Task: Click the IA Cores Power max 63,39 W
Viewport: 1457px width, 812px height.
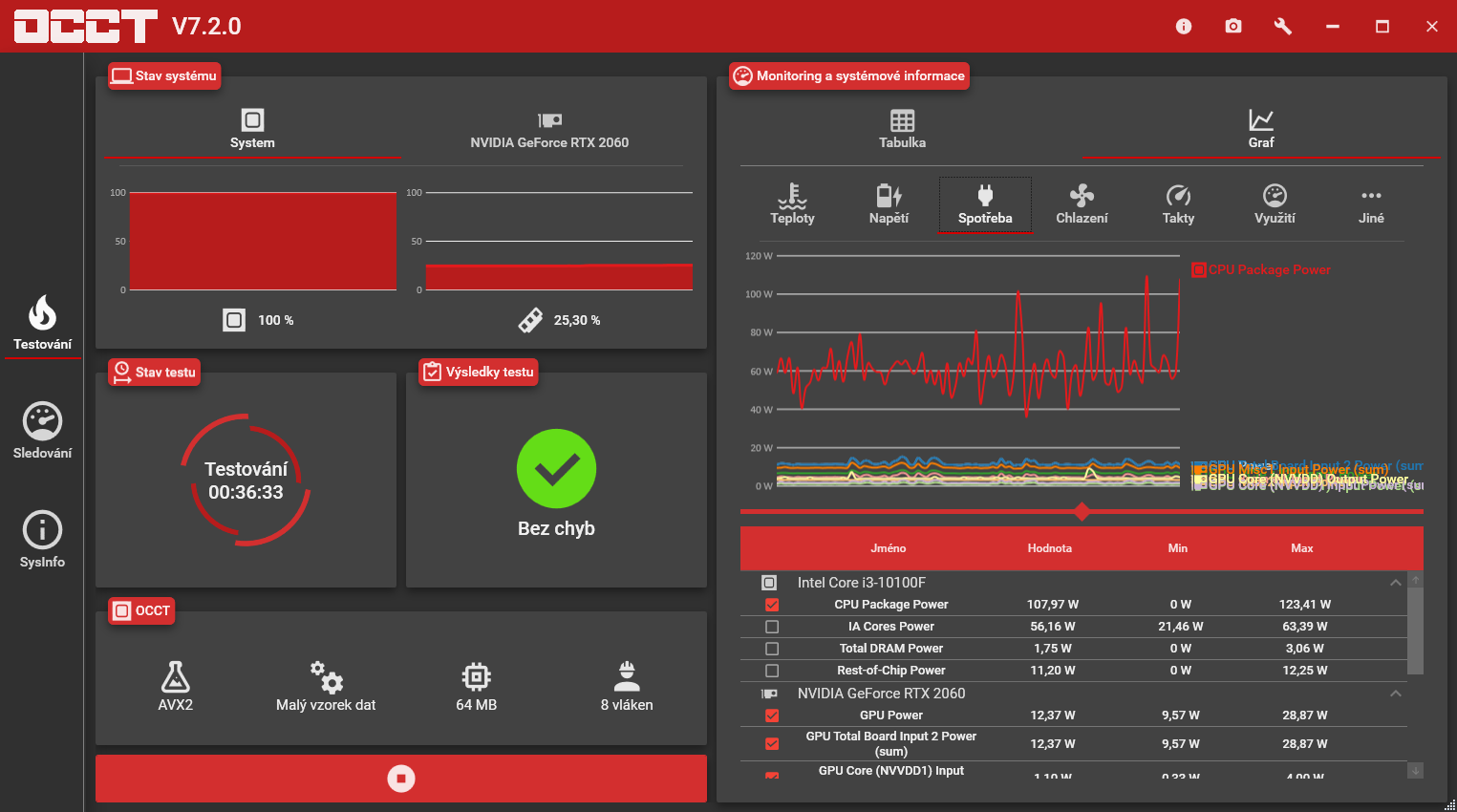Action: [1305, 627]
